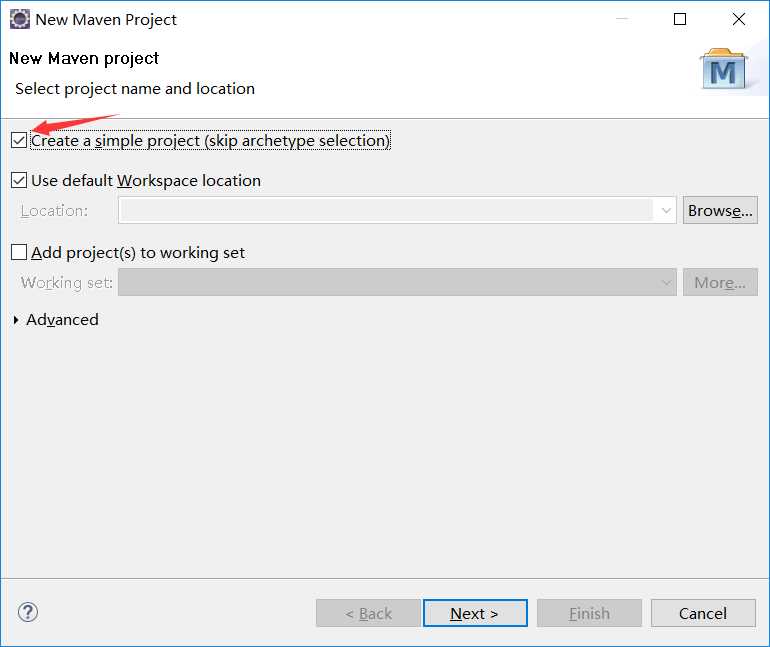Open the Location dropdown arrow
The height and width of the screenshot is (647, 770).
[x=666, y=211]
